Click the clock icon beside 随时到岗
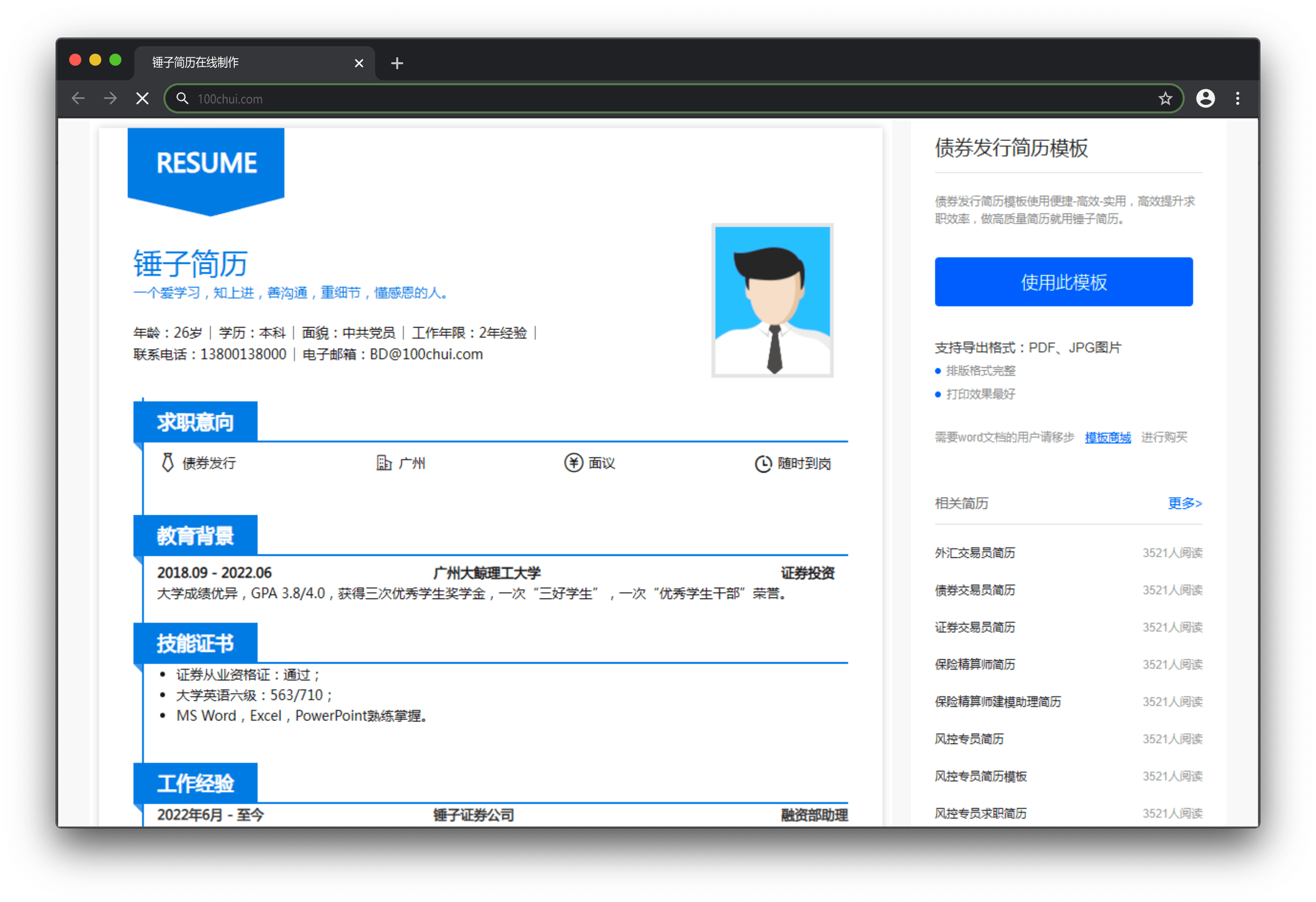 coord(763,464)
